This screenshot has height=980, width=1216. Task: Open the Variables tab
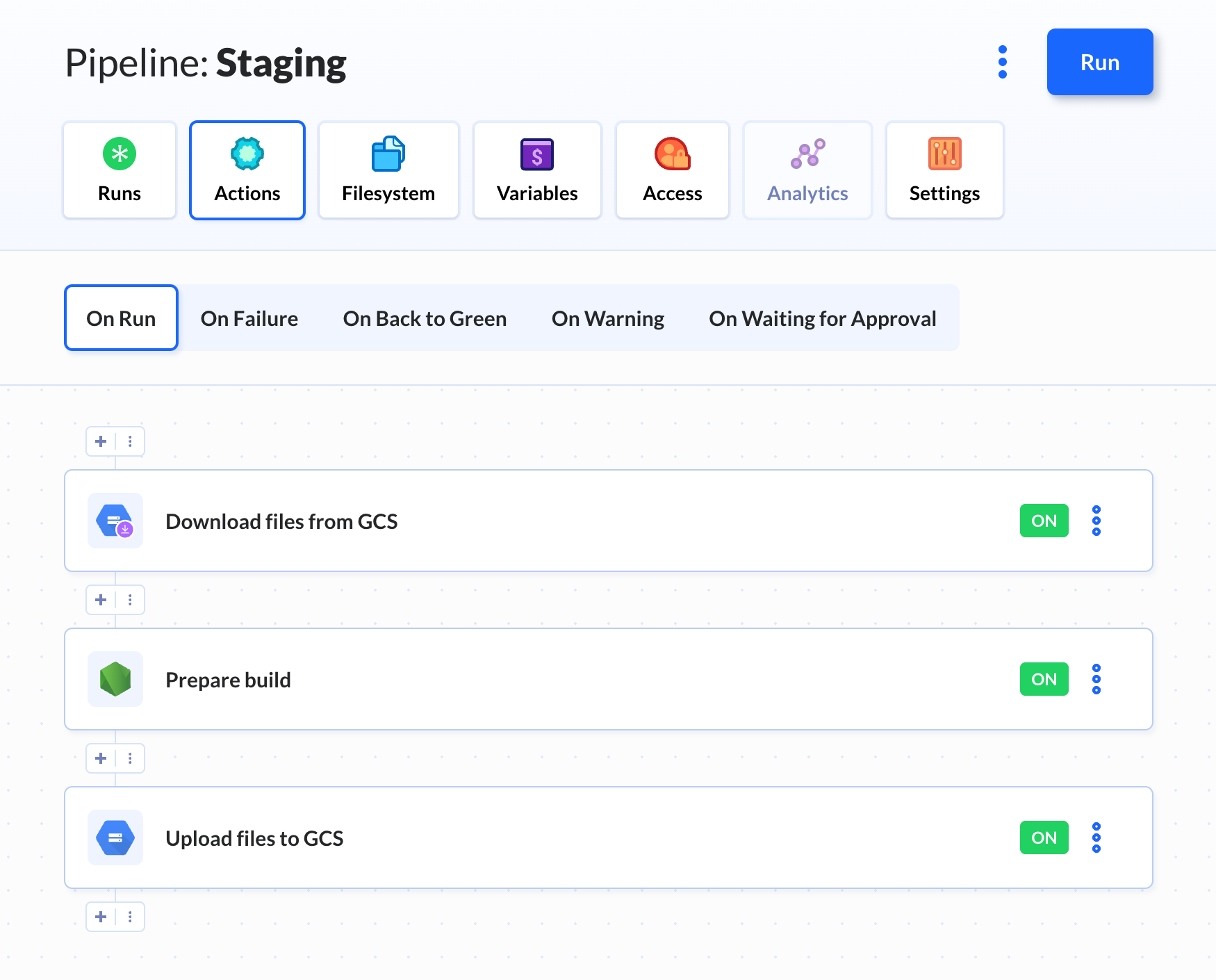[x=537, y=170]
